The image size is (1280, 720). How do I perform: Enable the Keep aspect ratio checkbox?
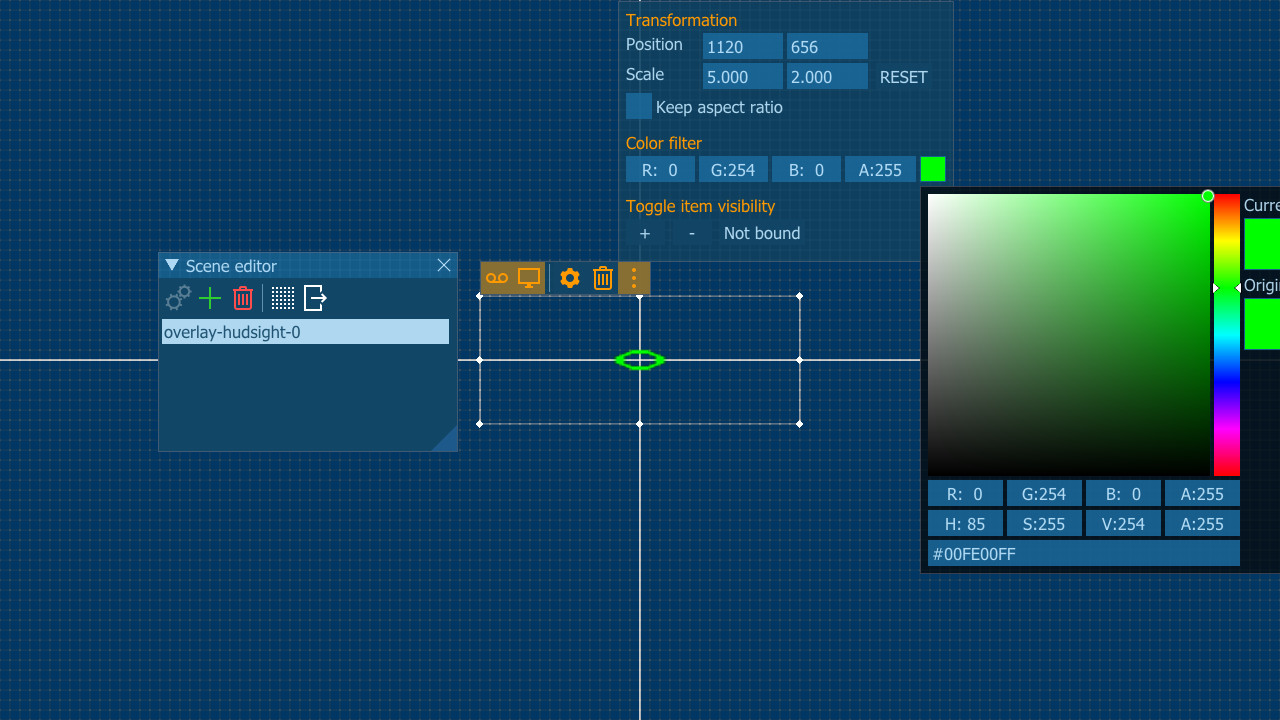coord(638,106)
